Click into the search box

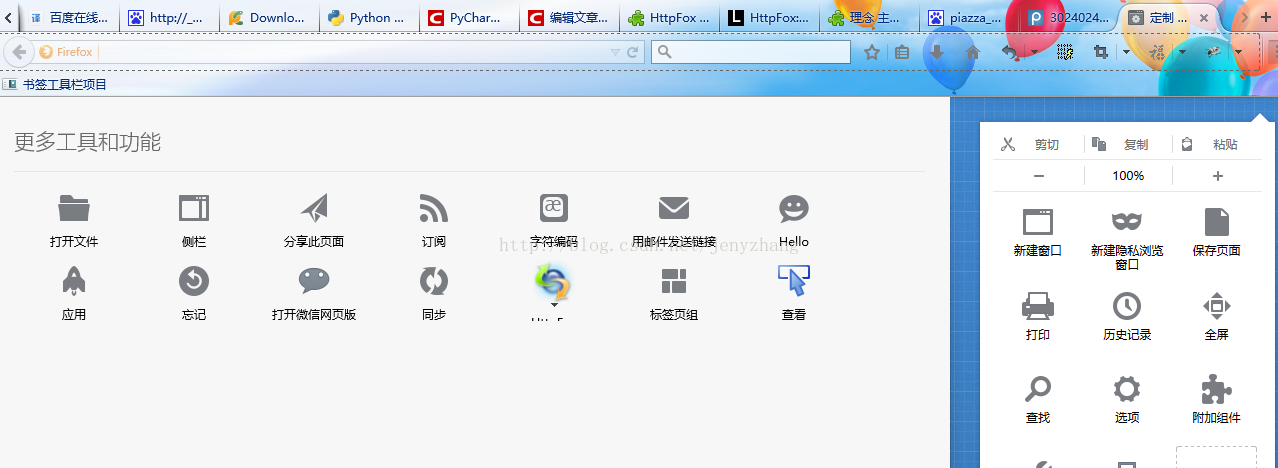(752, 52)
